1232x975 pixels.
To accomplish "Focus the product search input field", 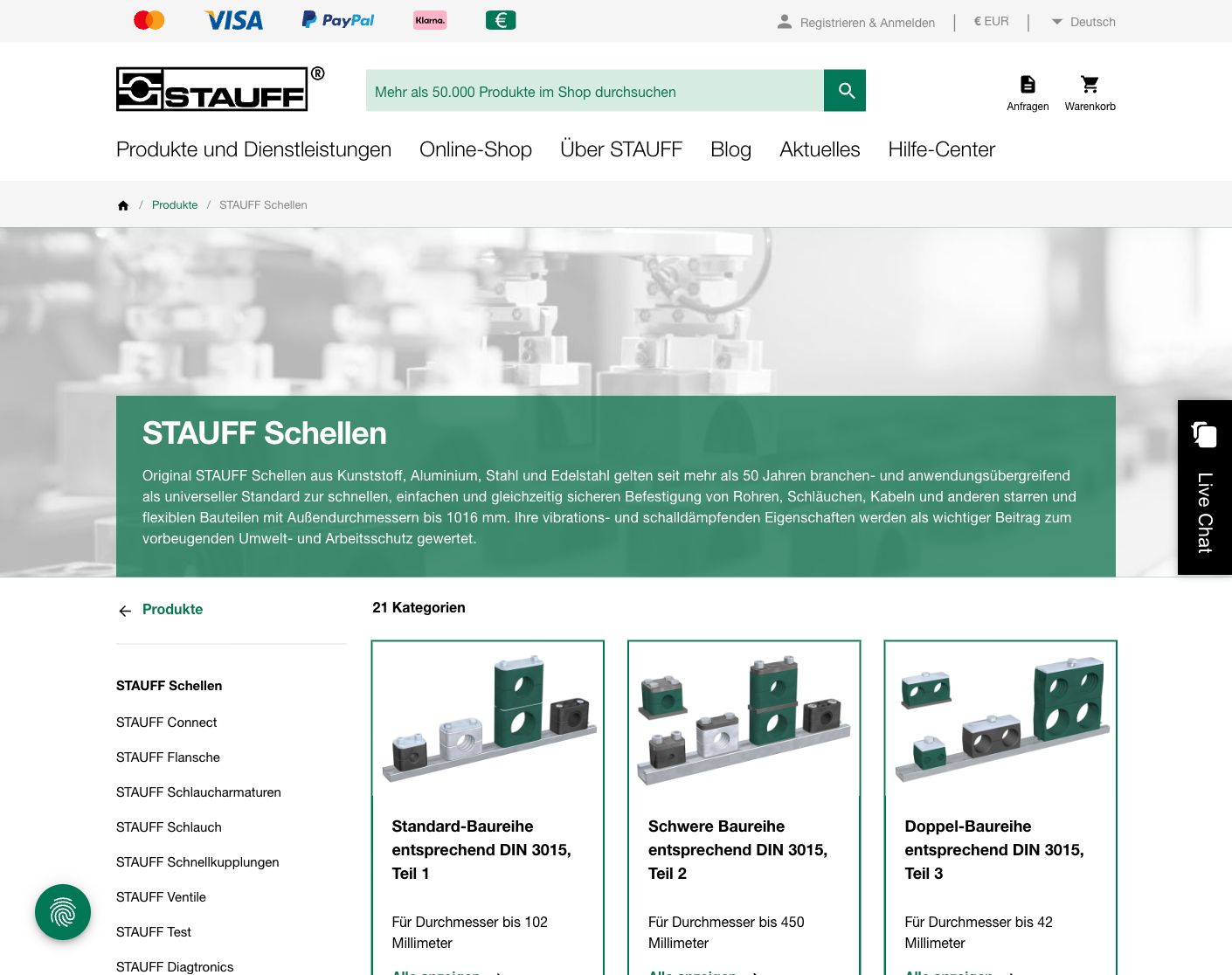I will tap(594, 92).
